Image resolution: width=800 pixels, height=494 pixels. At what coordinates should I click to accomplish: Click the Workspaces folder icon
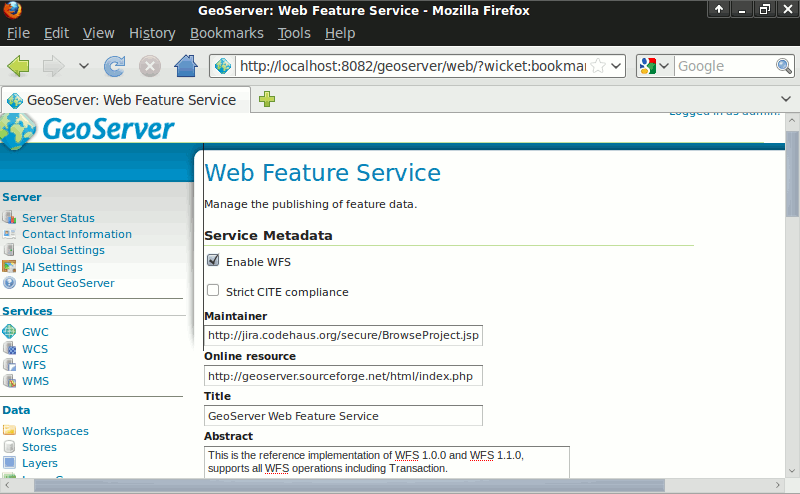coord(9,430)
